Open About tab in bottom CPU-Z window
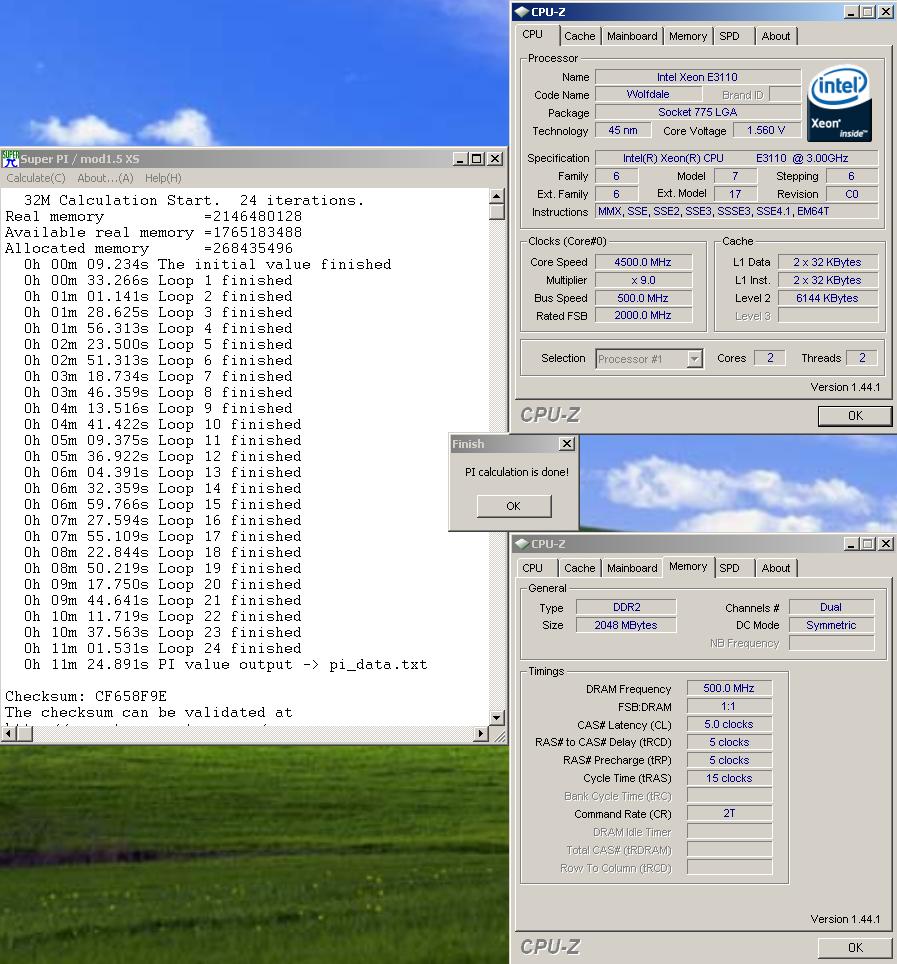Screen dimensions: 897x964 pos(776,568)
